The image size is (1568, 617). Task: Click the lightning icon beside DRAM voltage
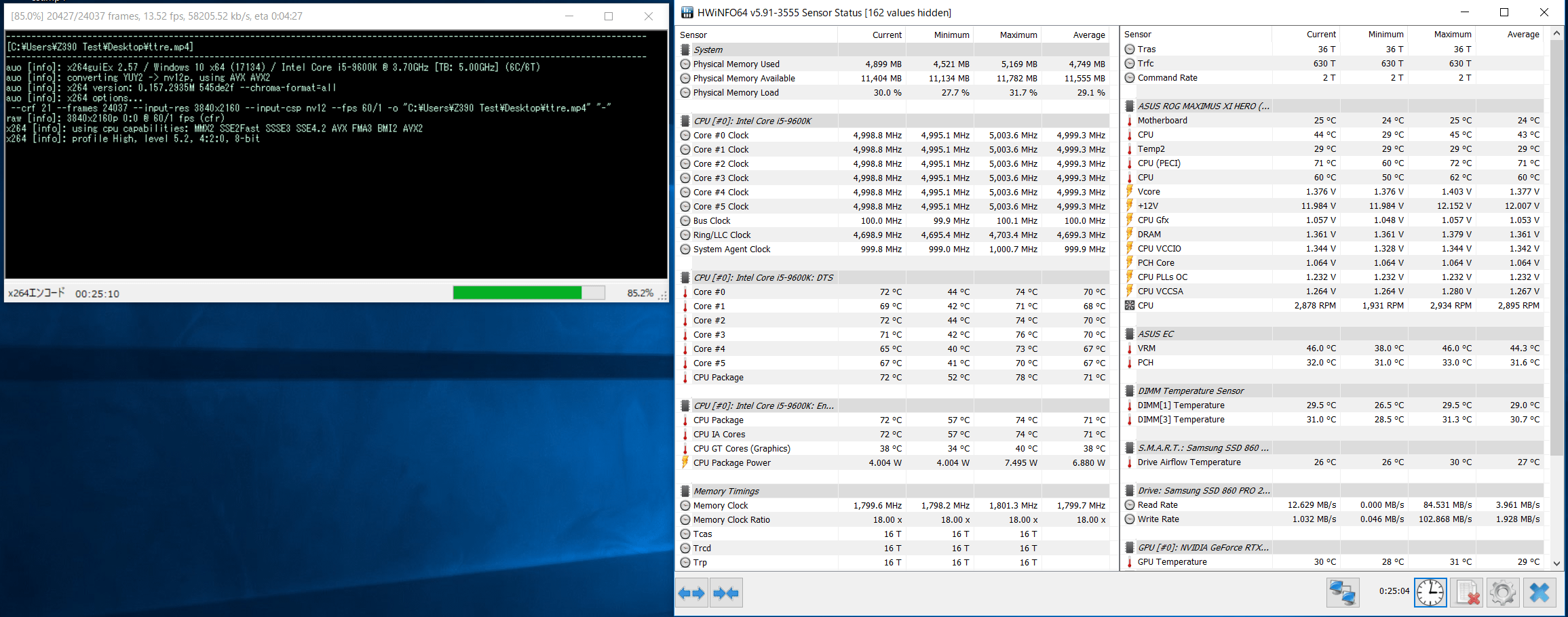click(1130, 234)
